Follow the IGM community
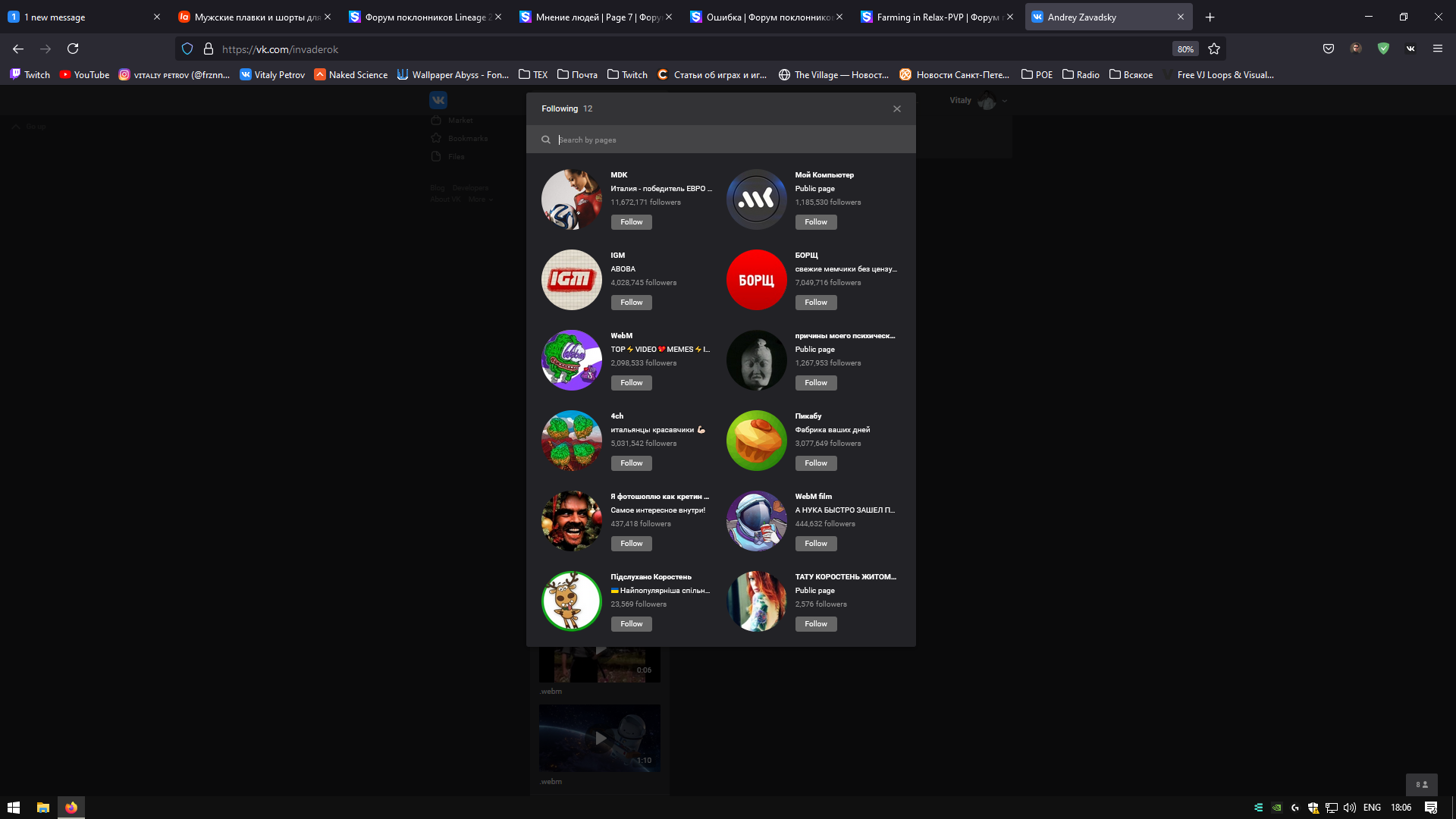1456x819 pixels. [x=631, y=303]
